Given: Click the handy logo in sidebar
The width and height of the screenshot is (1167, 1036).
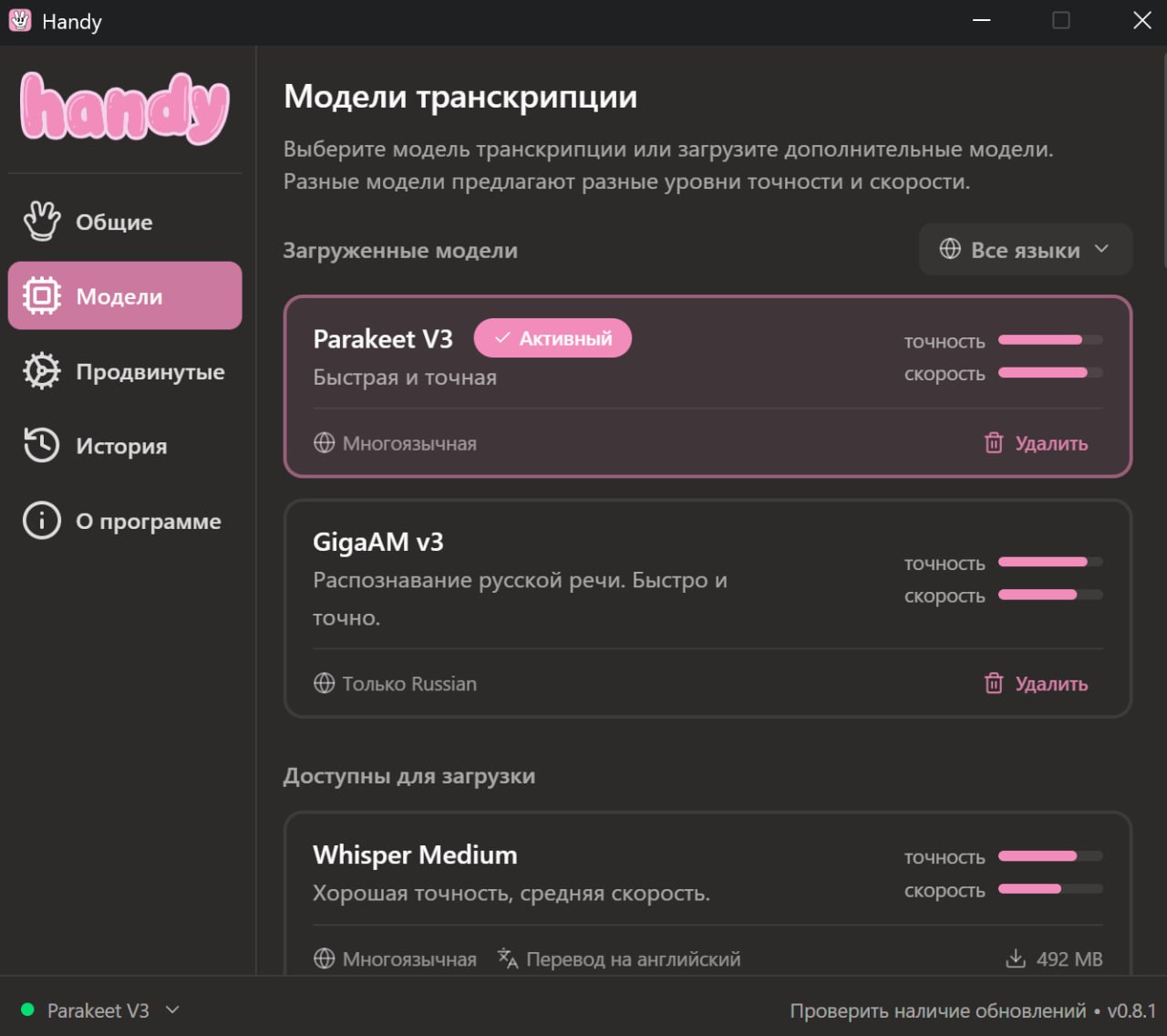Looking at the screenshot, I should coord(125,109).
